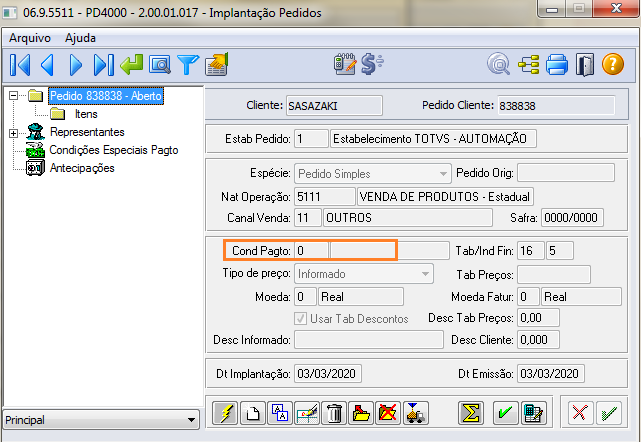Click the Safra field 0000/0000
Image resolution: width=641 pixels, height=442 pixels.
[572, 218]
